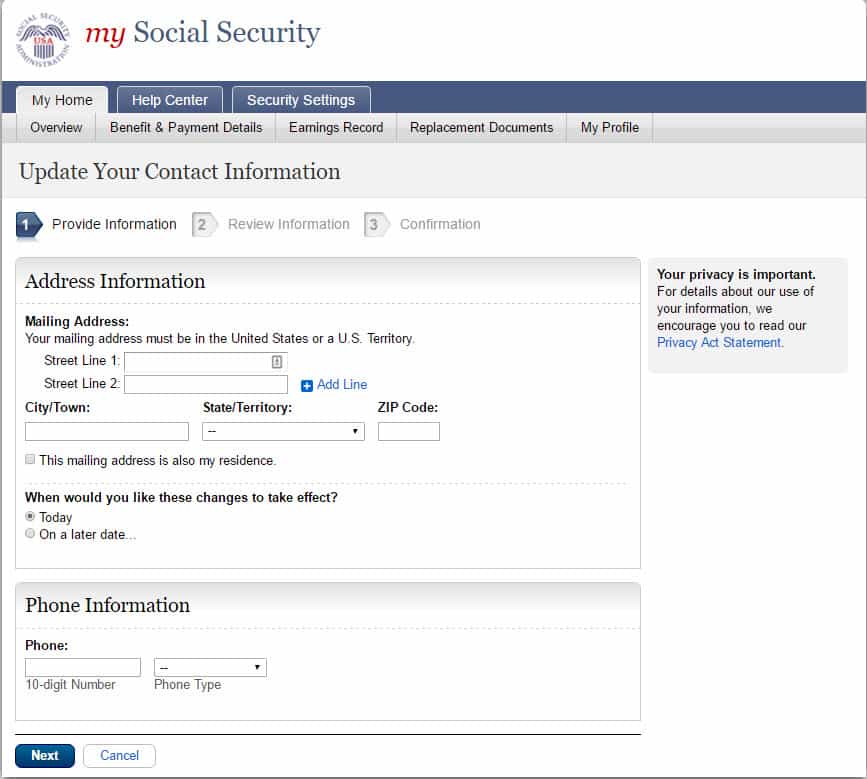
Task: Check 'This mailing address is also my residence'
Action: [x=30, y=459]
